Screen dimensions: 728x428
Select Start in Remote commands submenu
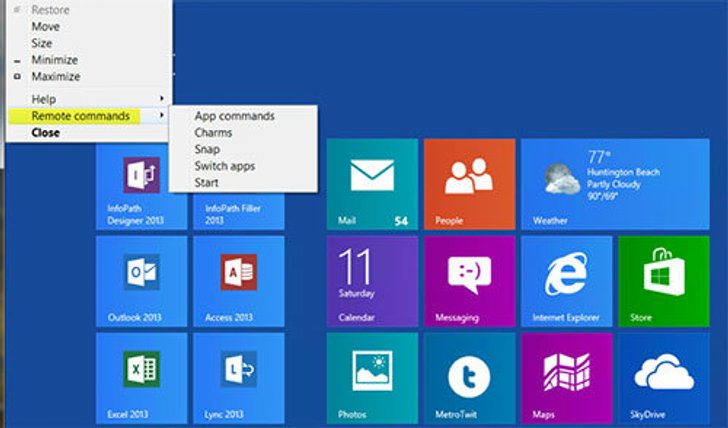coord(243,183)
